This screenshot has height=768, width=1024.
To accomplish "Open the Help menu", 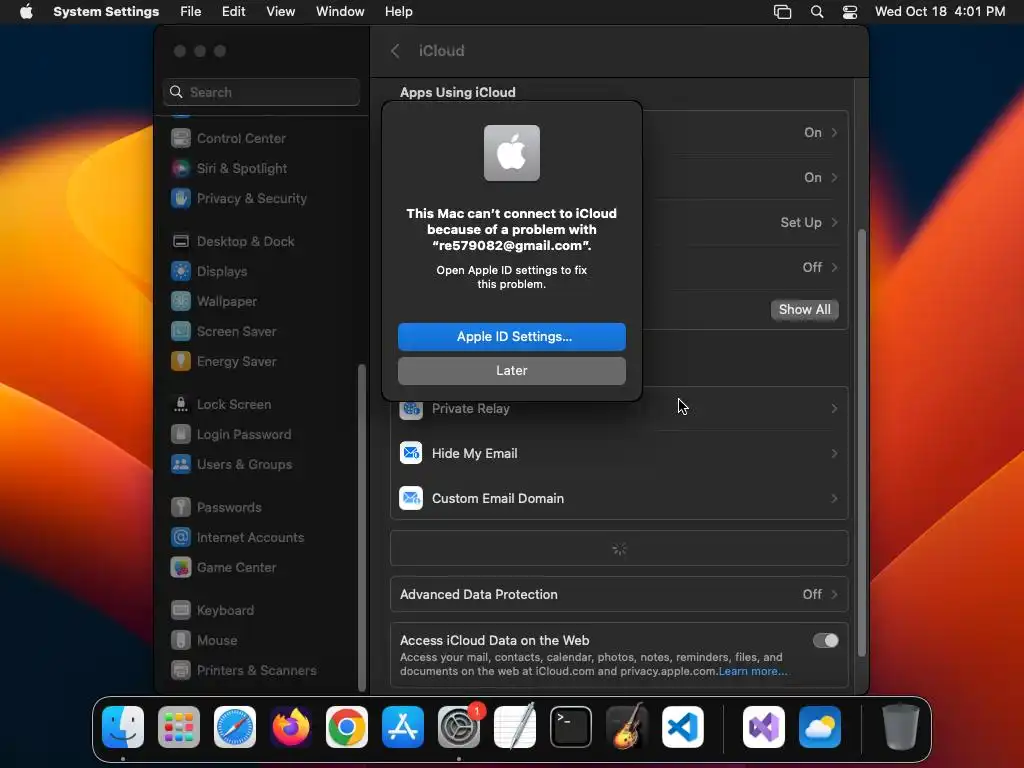I will pos(398,12).
